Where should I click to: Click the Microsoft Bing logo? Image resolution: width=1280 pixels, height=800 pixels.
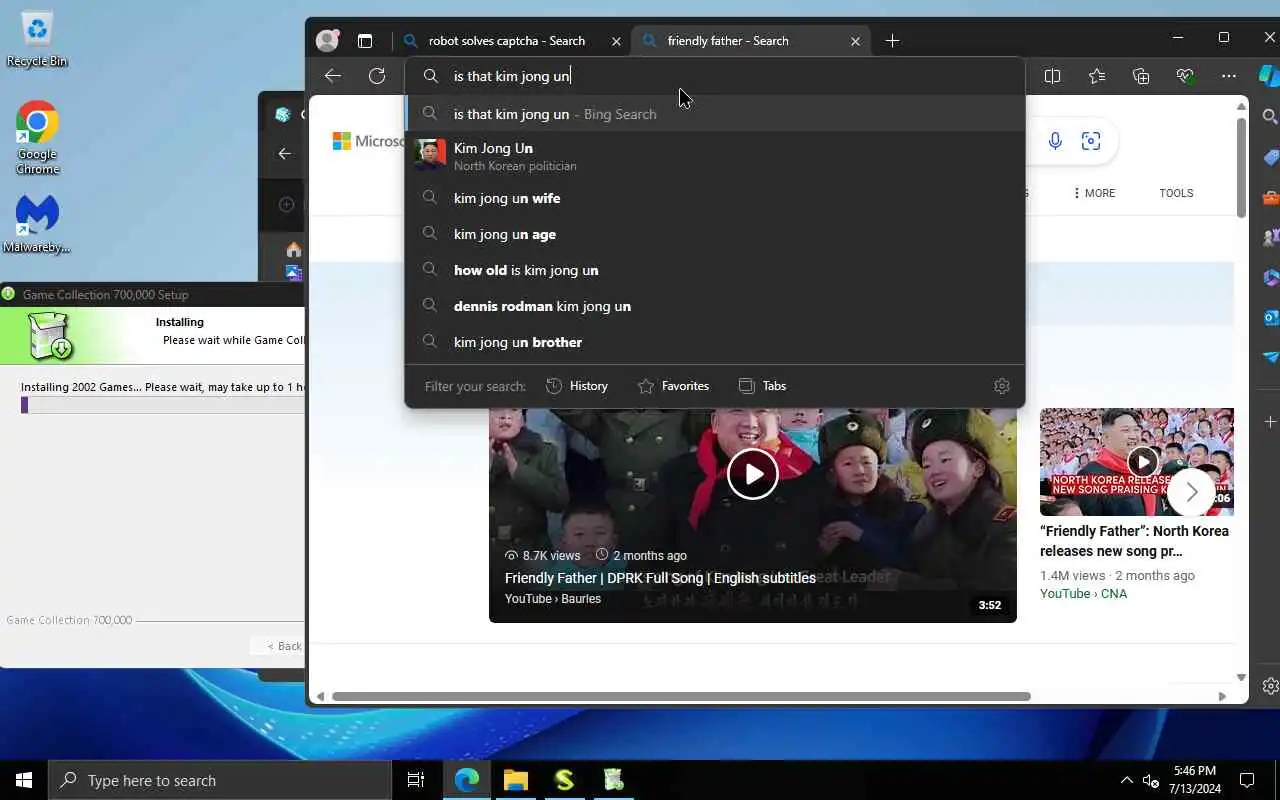point(368,141)
